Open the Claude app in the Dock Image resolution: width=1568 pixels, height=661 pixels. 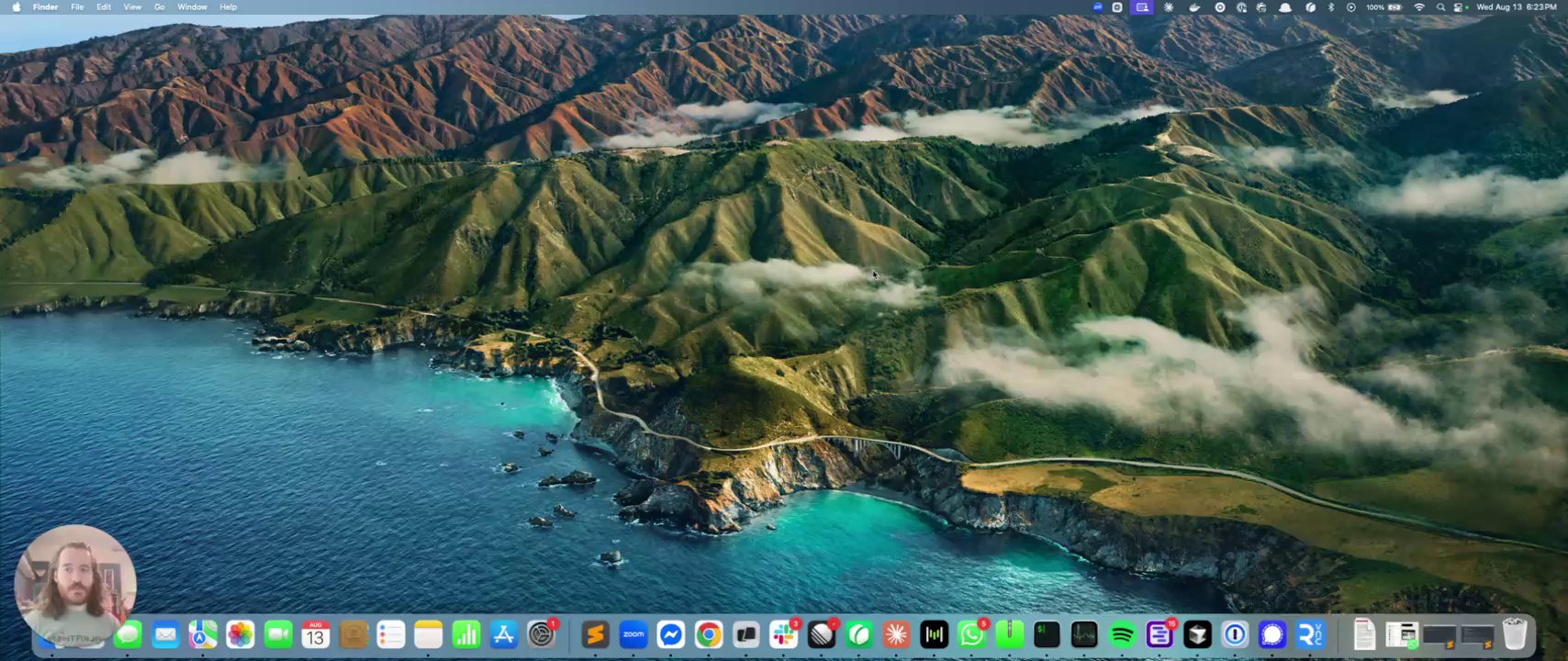point(897,634)
